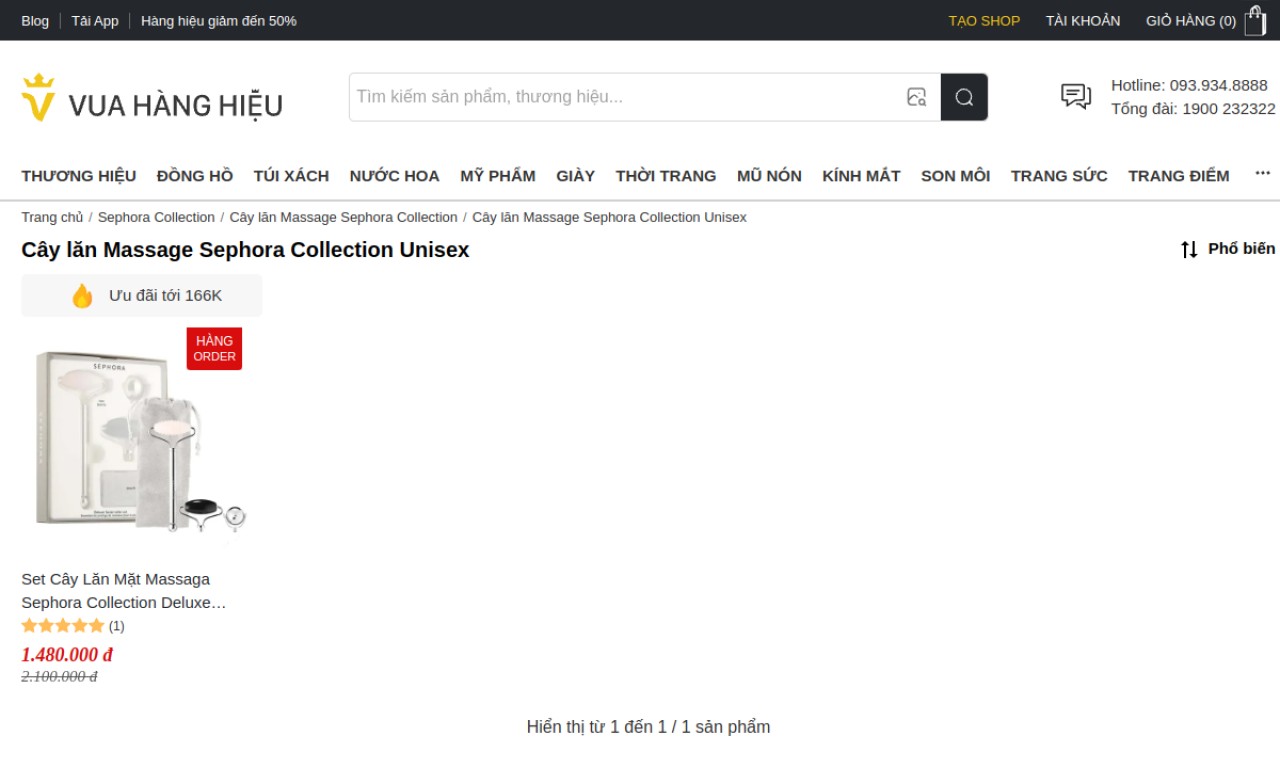The image size is (1280, 768).
Task: Open the shopping bag cart icon
Action: click(x=1255, y=20)
